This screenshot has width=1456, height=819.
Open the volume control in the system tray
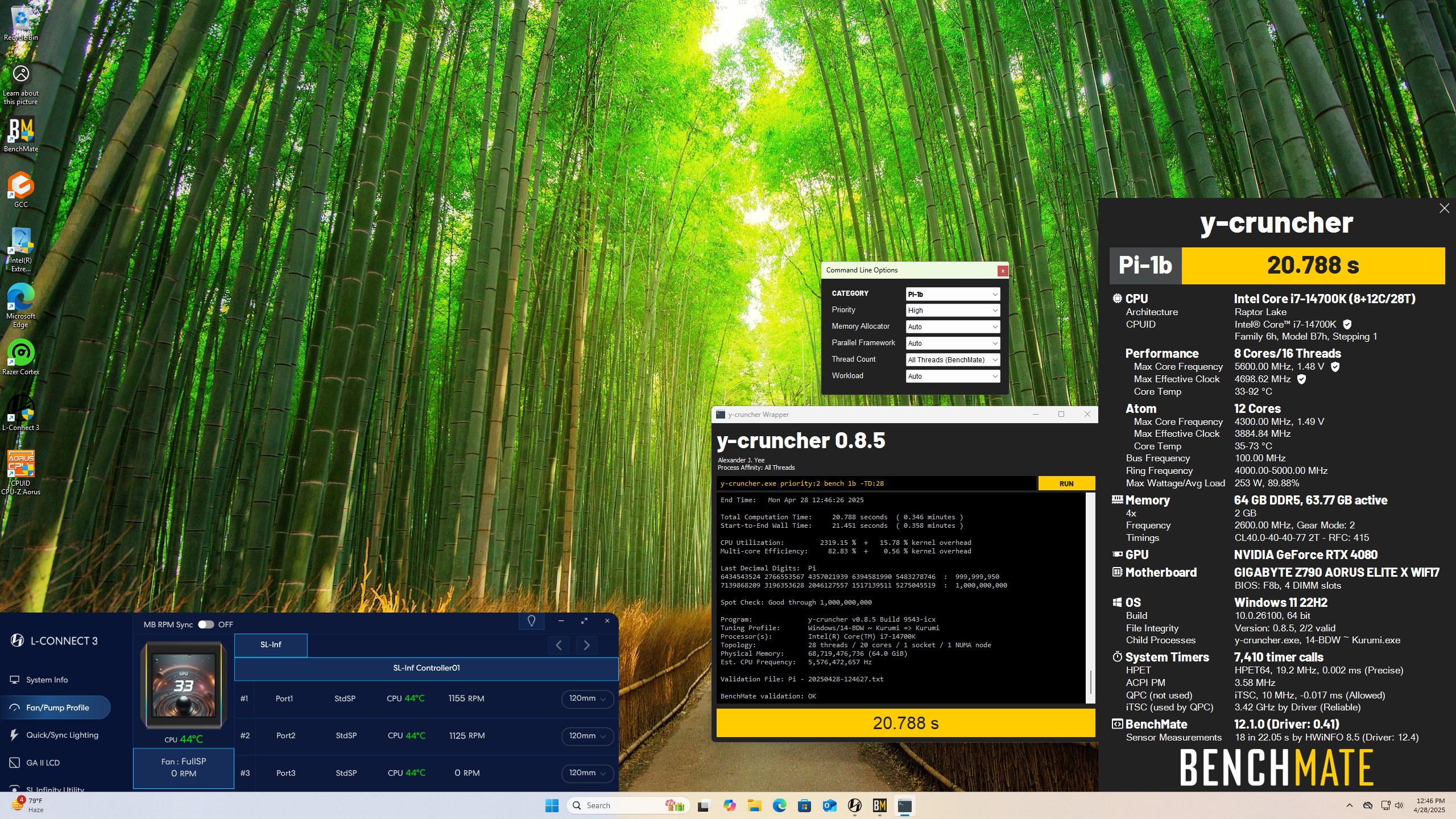click(1399, 805)
